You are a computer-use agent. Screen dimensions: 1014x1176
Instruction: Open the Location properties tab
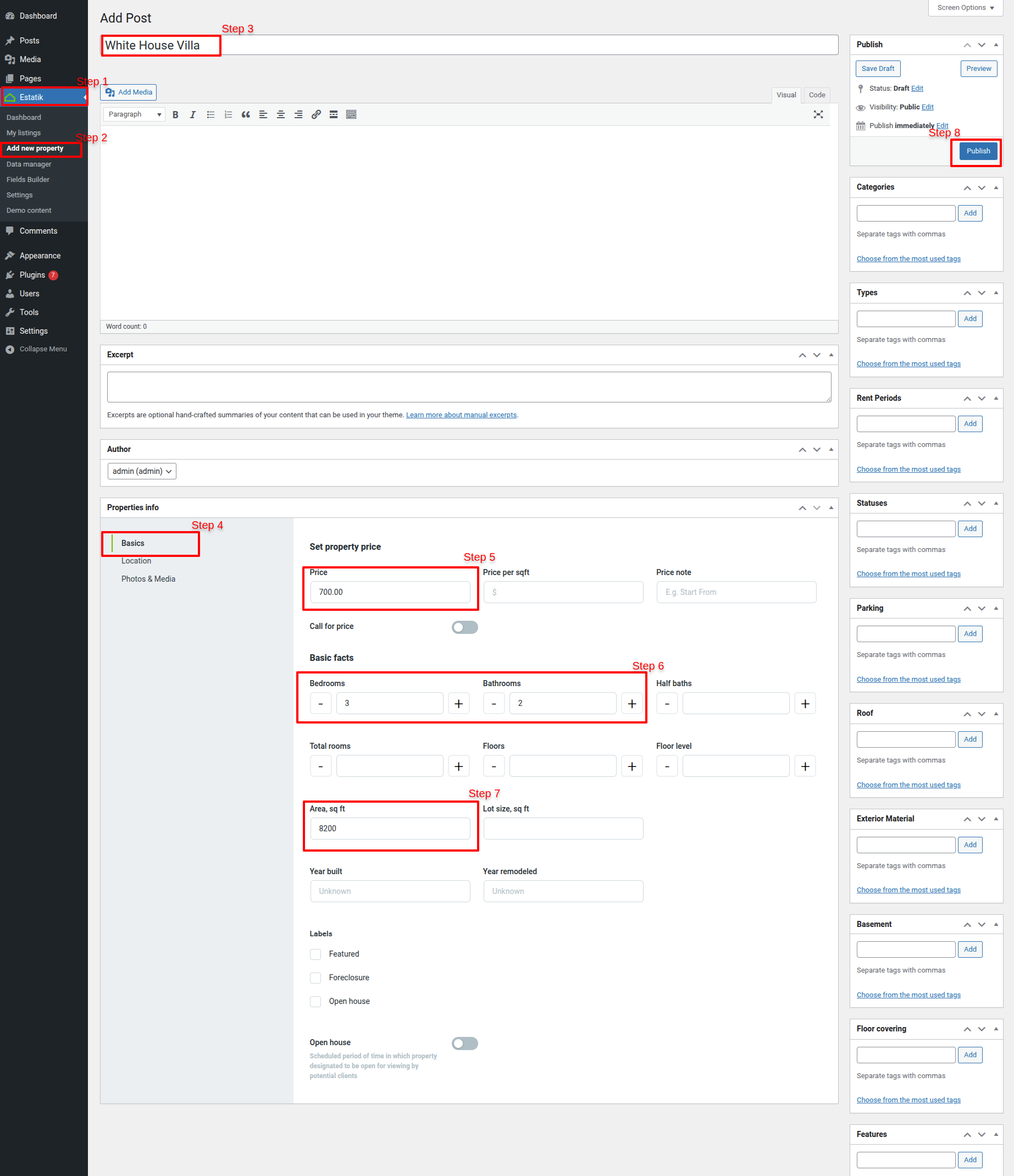click(136, 561)
